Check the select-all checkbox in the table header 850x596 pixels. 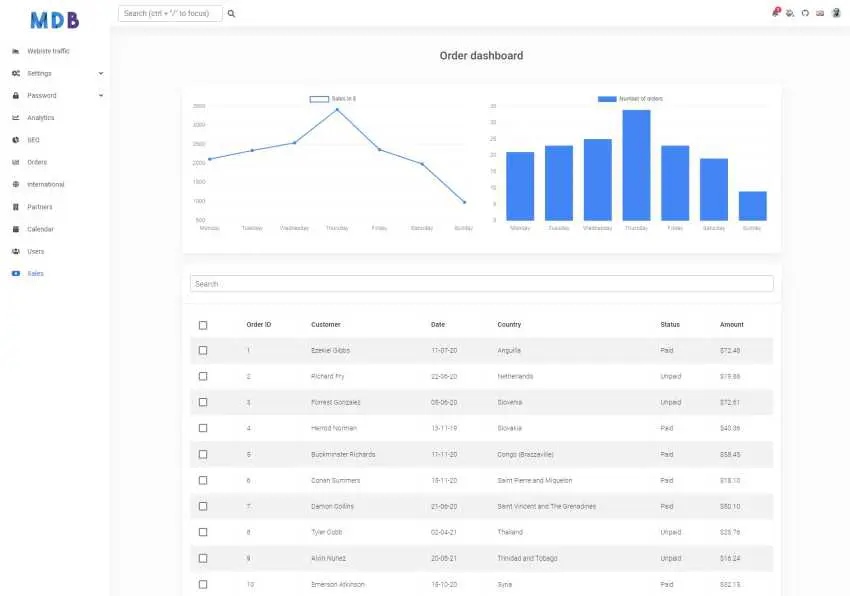pos(203,324)
